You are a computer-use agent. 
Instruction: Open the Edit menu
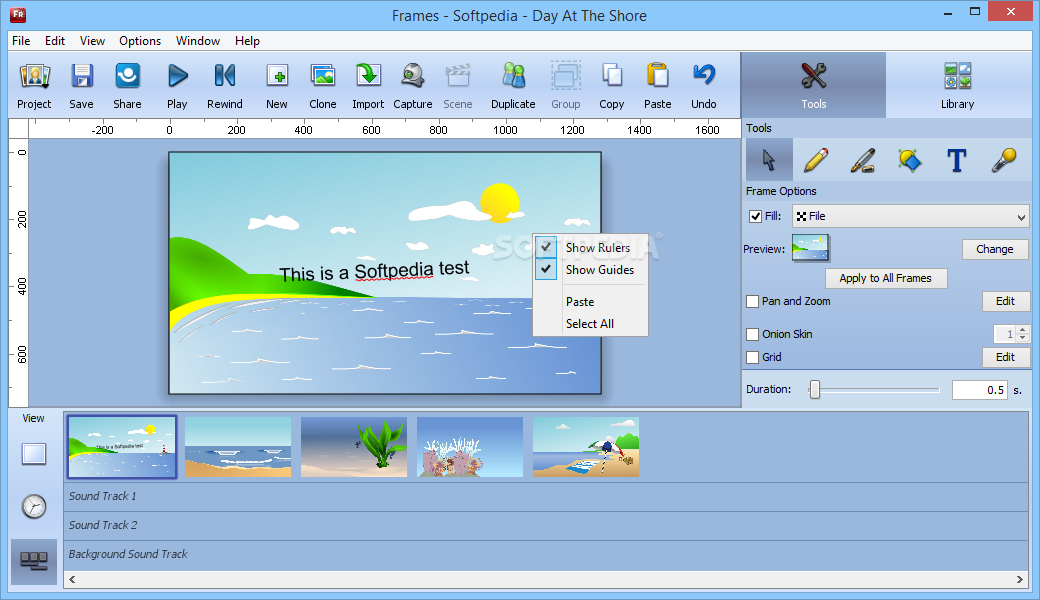(x=55, y=40)
